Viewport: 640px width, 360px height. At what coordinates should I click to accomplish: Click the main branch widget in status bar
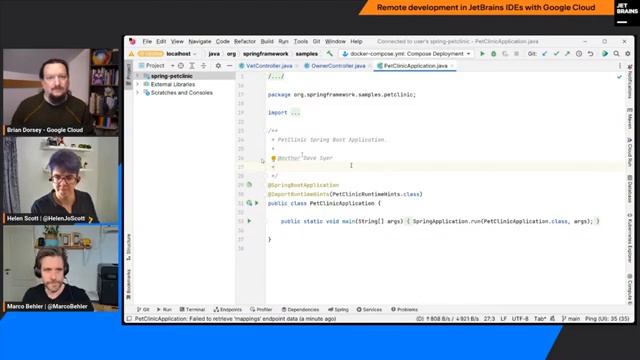click(571, 319)
